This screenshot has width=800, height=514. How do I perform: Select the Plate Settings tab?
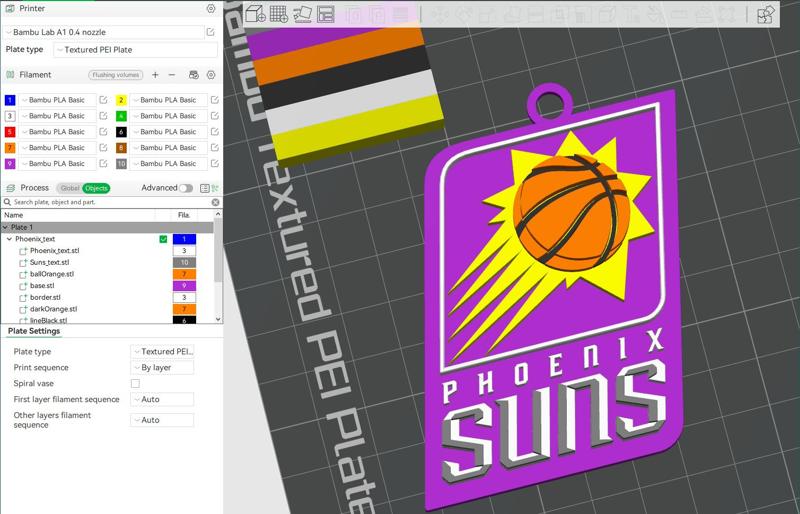coord(34,331)
